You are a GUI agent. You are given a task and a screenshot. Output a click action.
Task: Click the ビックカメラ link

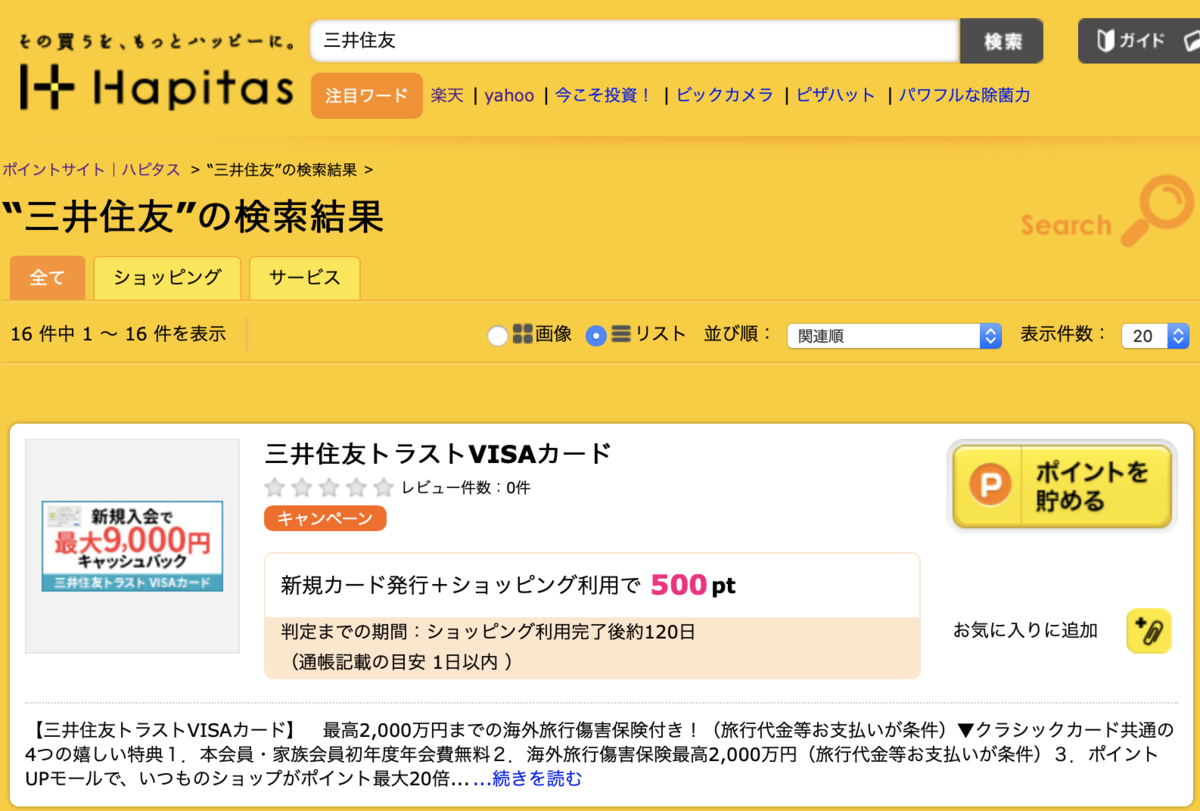click(725, 96)
